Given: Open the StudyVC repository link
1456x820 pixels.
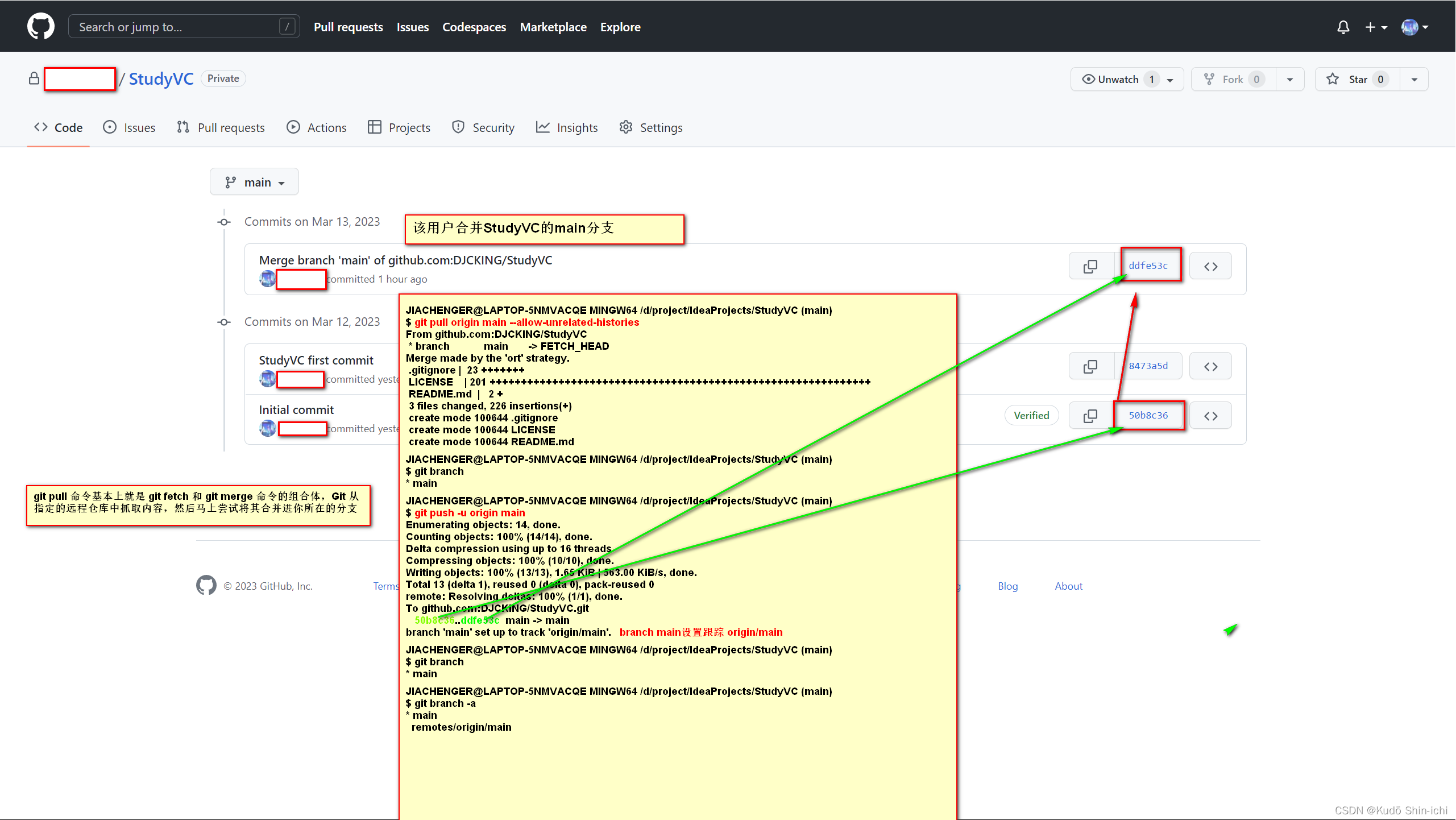Looking at the screenshot, I should (161, 78).
